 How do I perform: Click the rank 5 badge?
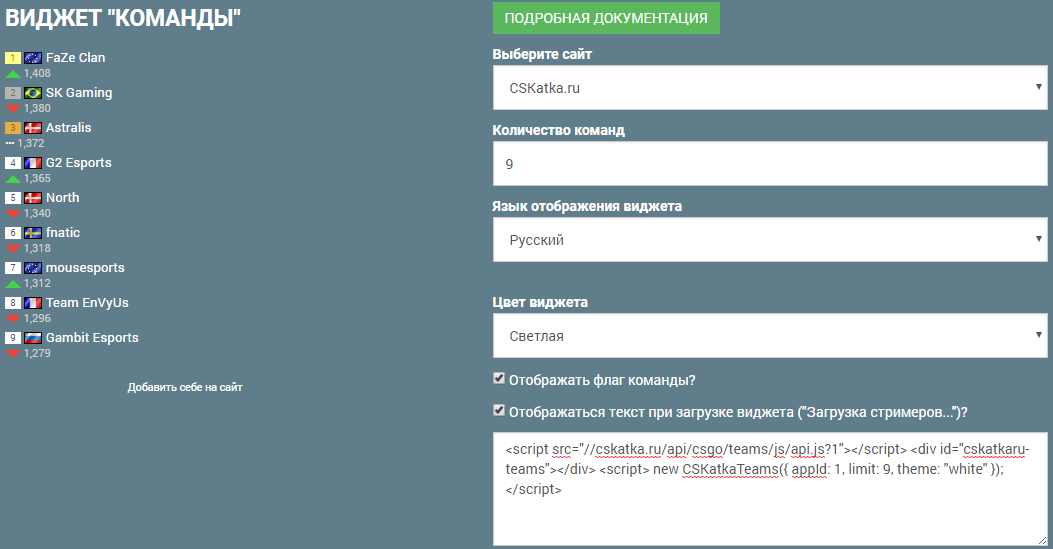13,198
